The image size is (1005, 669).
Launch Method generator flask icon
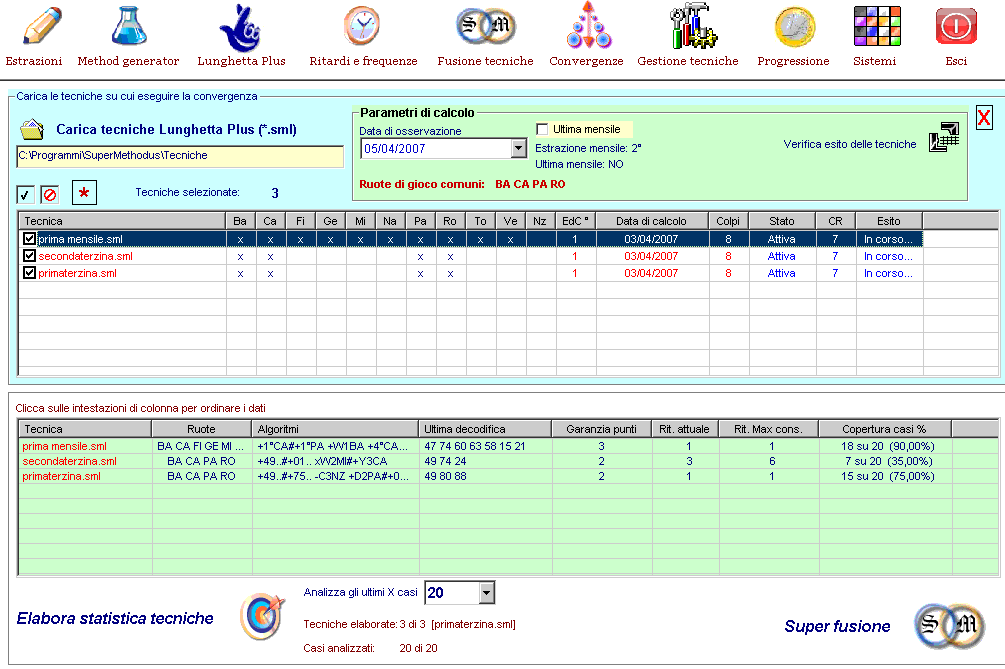coord(129,26)
